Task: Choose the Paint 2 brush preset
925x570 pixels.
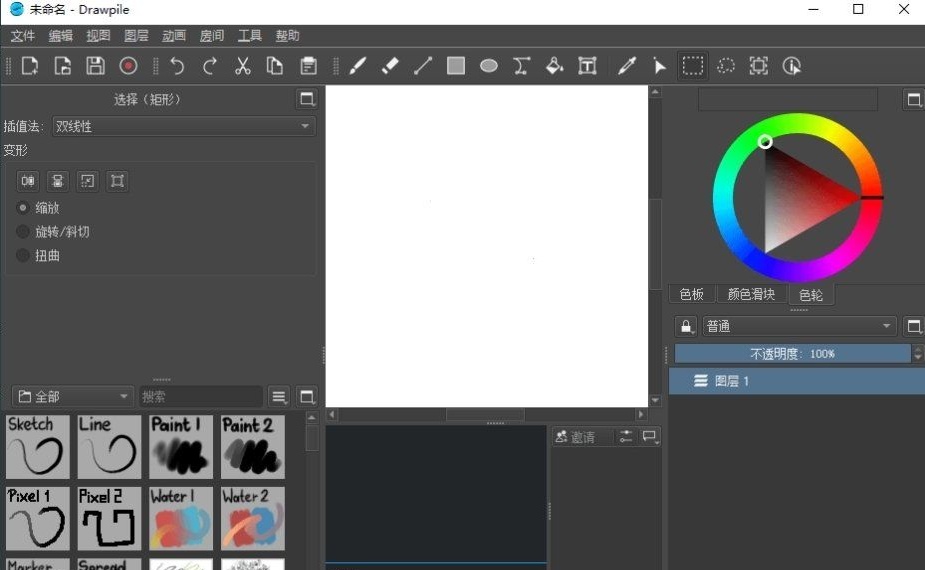Action: pyautogui.click(x=252, y=447)
